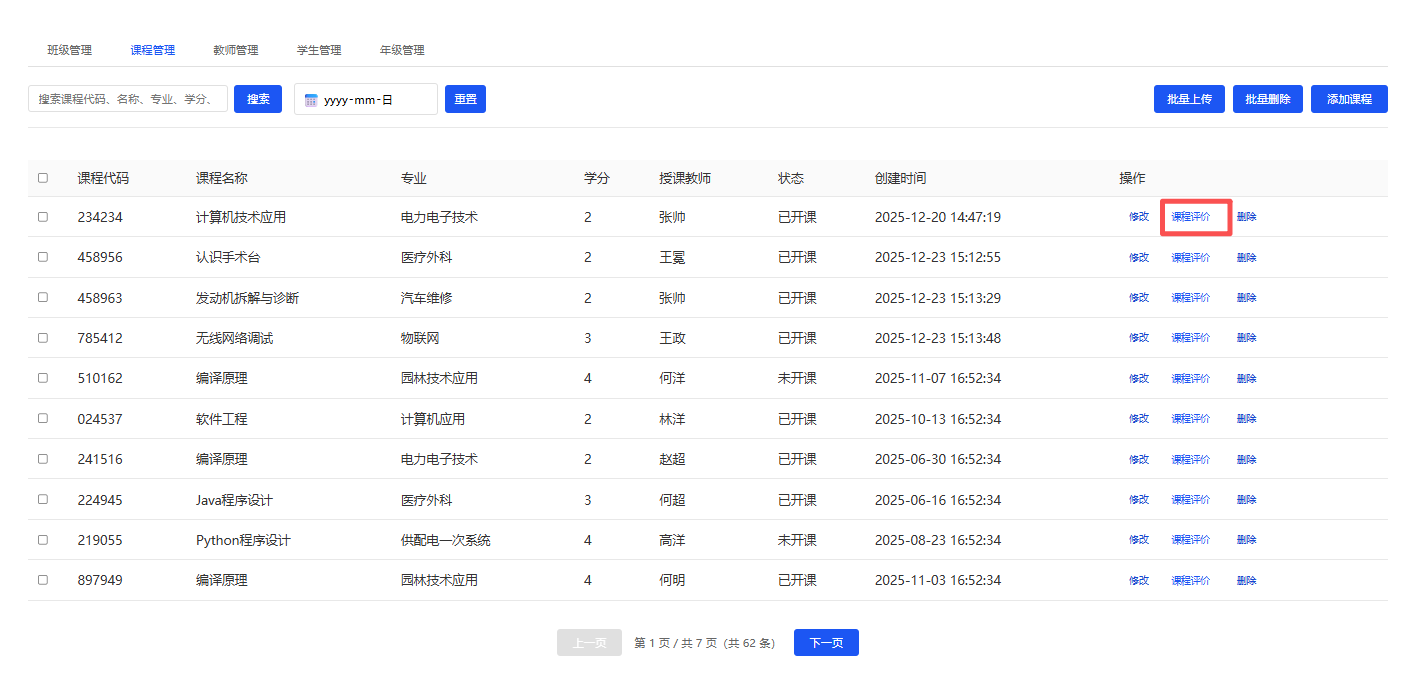Open the 添加课程 dialog

point(1349,99)
